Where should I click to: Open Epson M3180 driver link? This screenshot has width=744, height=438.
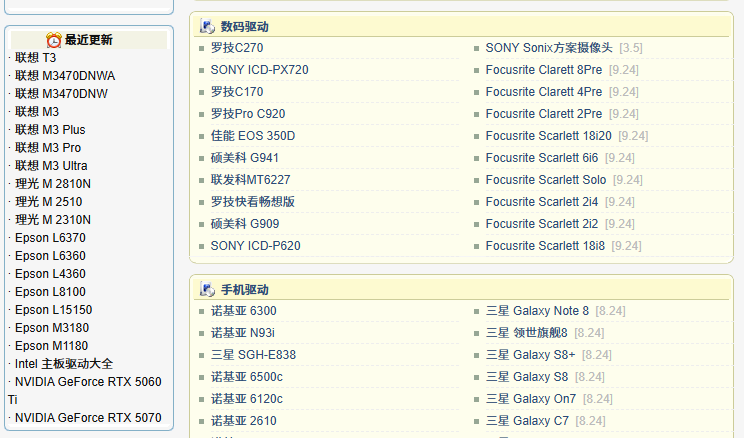click(52, 328)
